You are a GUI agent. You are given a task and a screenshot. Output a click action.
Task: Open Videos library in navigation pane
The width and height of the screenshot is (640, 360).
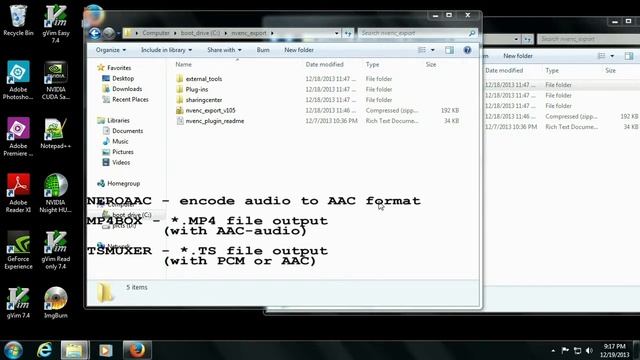(116, 162)
